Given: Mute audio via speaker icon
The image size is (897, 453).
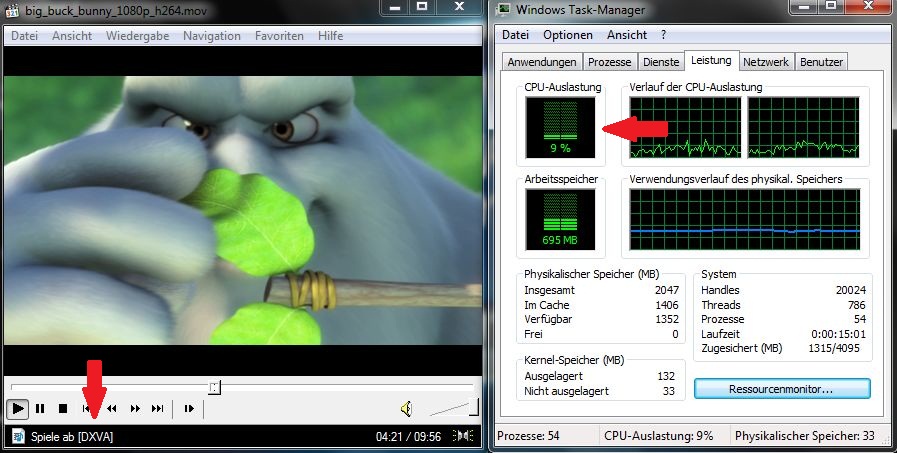Looking at the screenshot, I should [407, 408].
